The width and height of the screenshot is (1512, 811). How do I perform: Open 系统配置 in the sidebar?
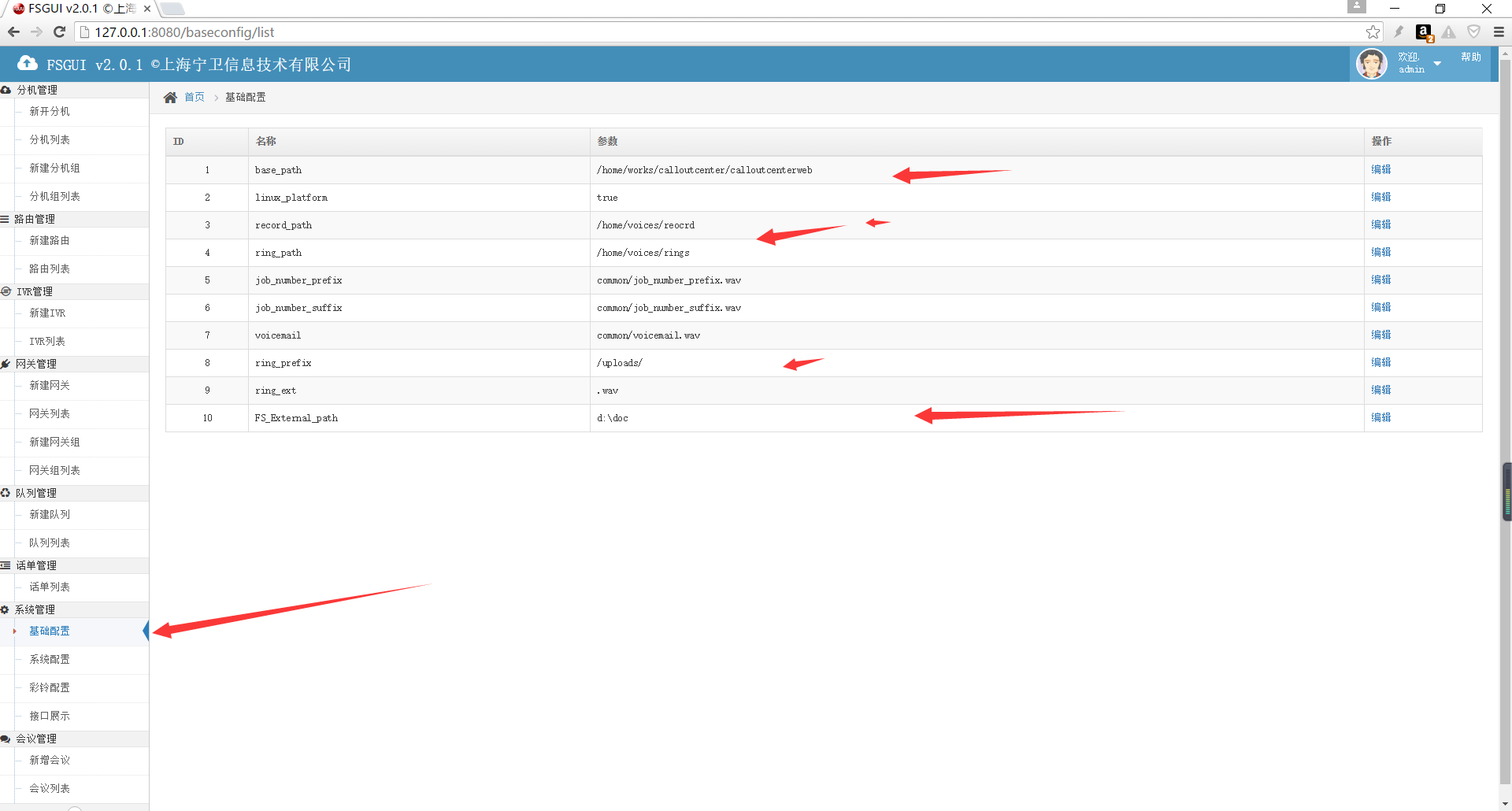(50, 659)
